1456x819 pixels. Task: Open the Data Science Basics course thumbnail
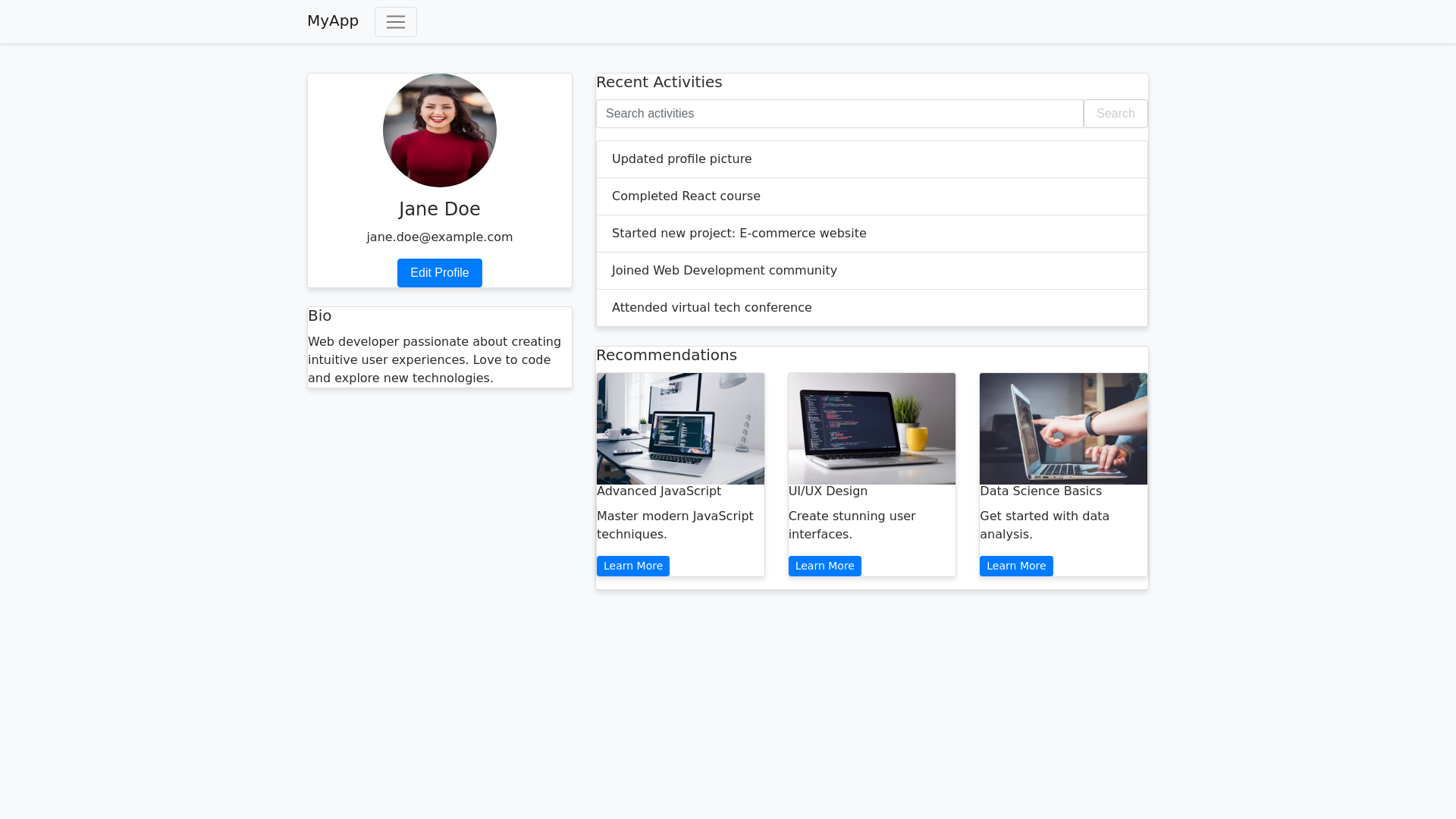click(x=1063, y=428)
